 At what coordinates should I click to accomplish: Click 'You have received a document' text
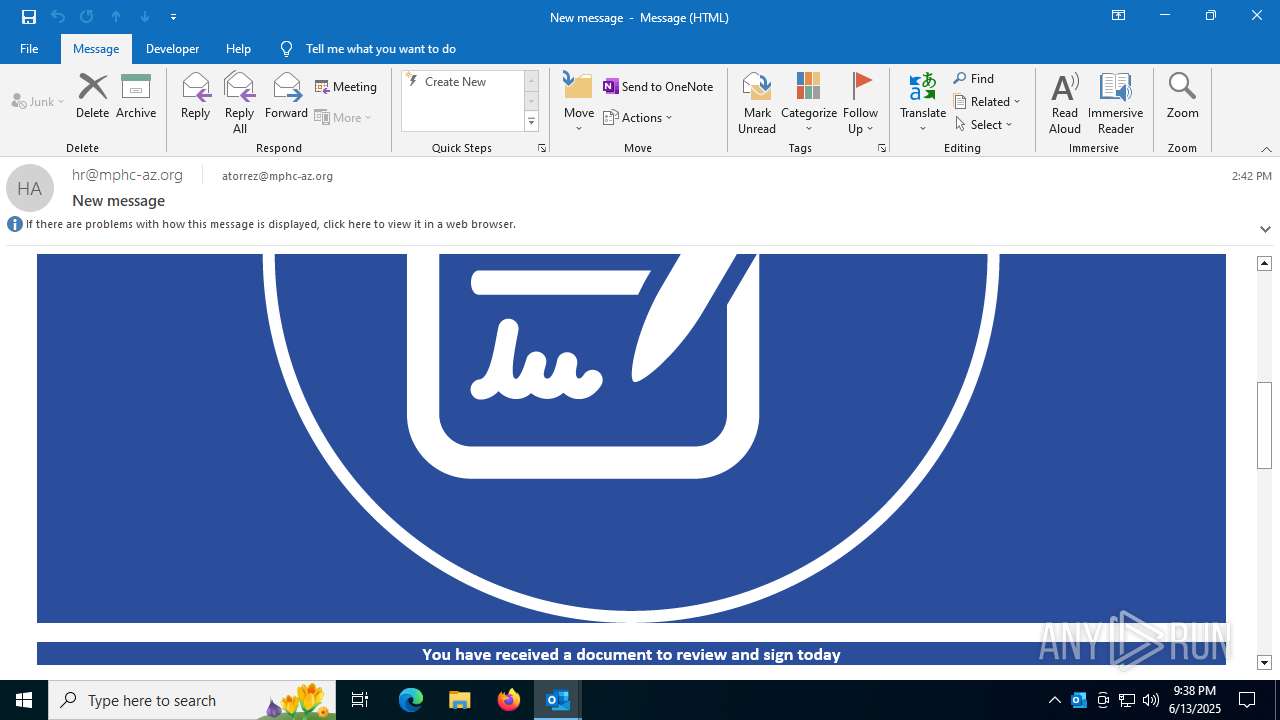(x=631, y=654)
